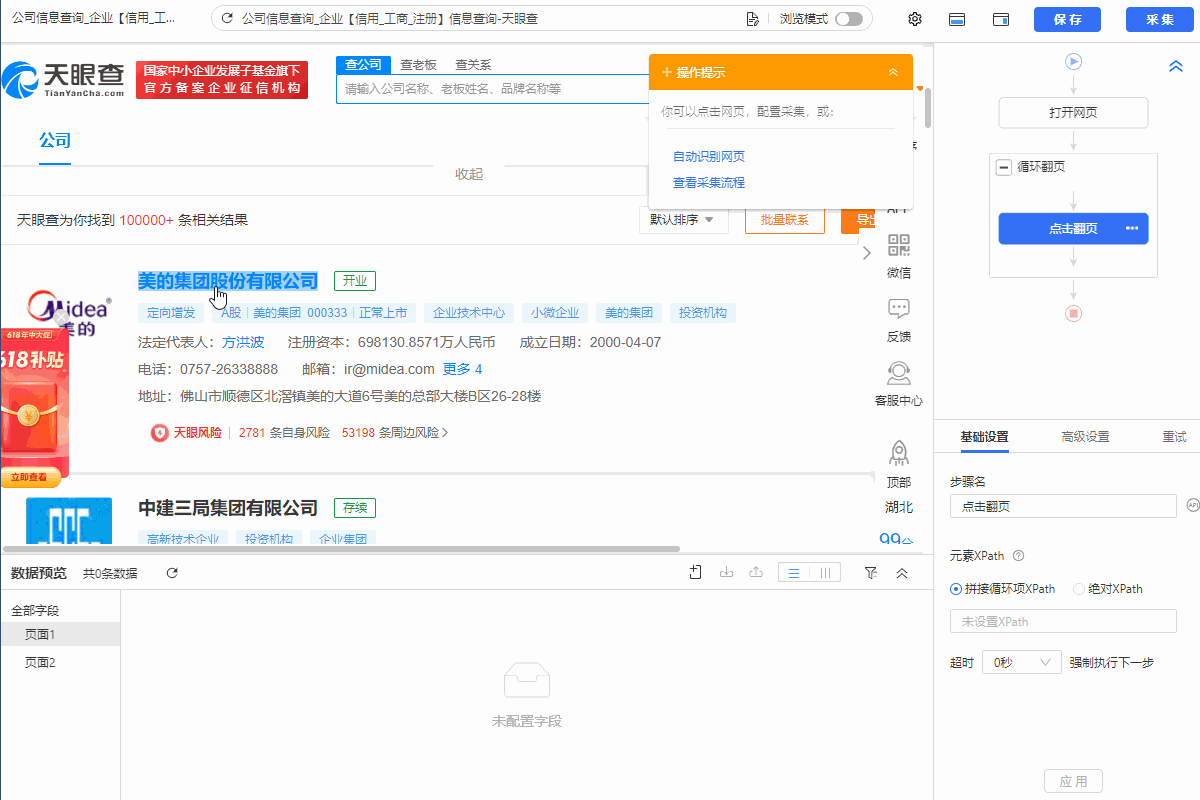Select the 点击翻页 workflow step
Image resolution: width=1200 pixels, height=800 pixels.
coord(1073,228)
